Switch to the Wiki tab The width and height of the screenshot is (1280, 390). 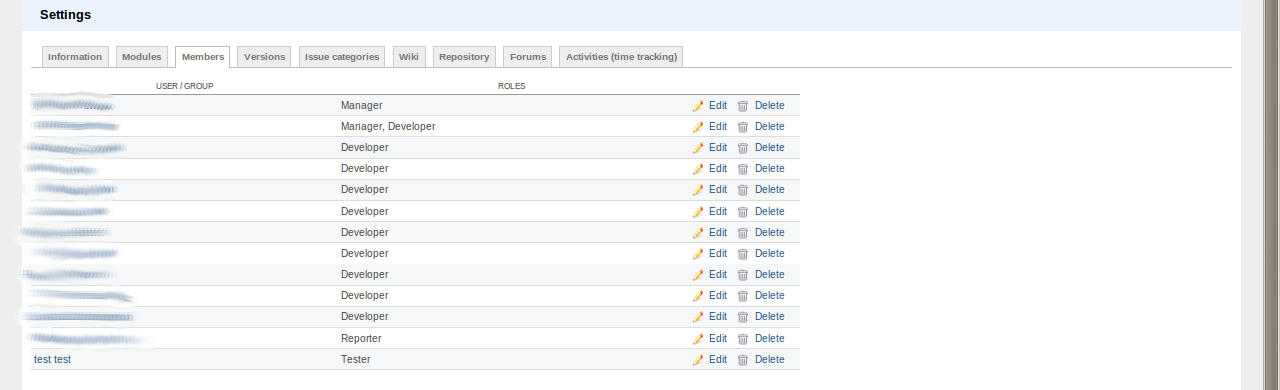[x=408, y=57]
